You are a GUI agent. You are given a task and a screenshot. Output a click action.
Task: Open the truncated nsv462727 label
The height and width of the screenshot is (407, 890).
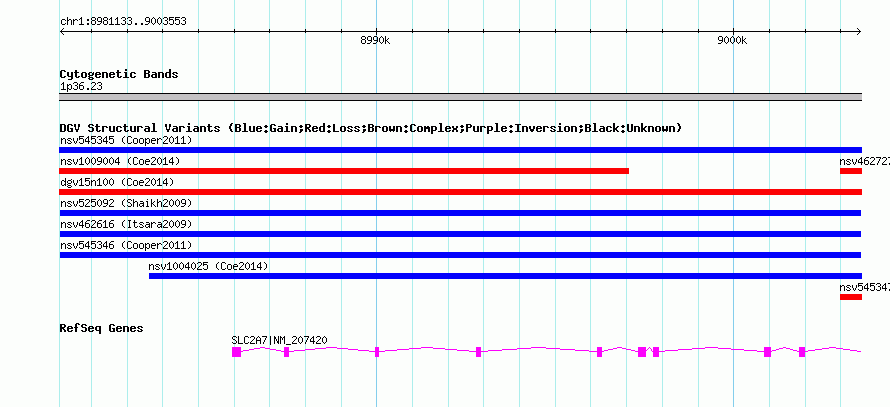click(864, 161)
